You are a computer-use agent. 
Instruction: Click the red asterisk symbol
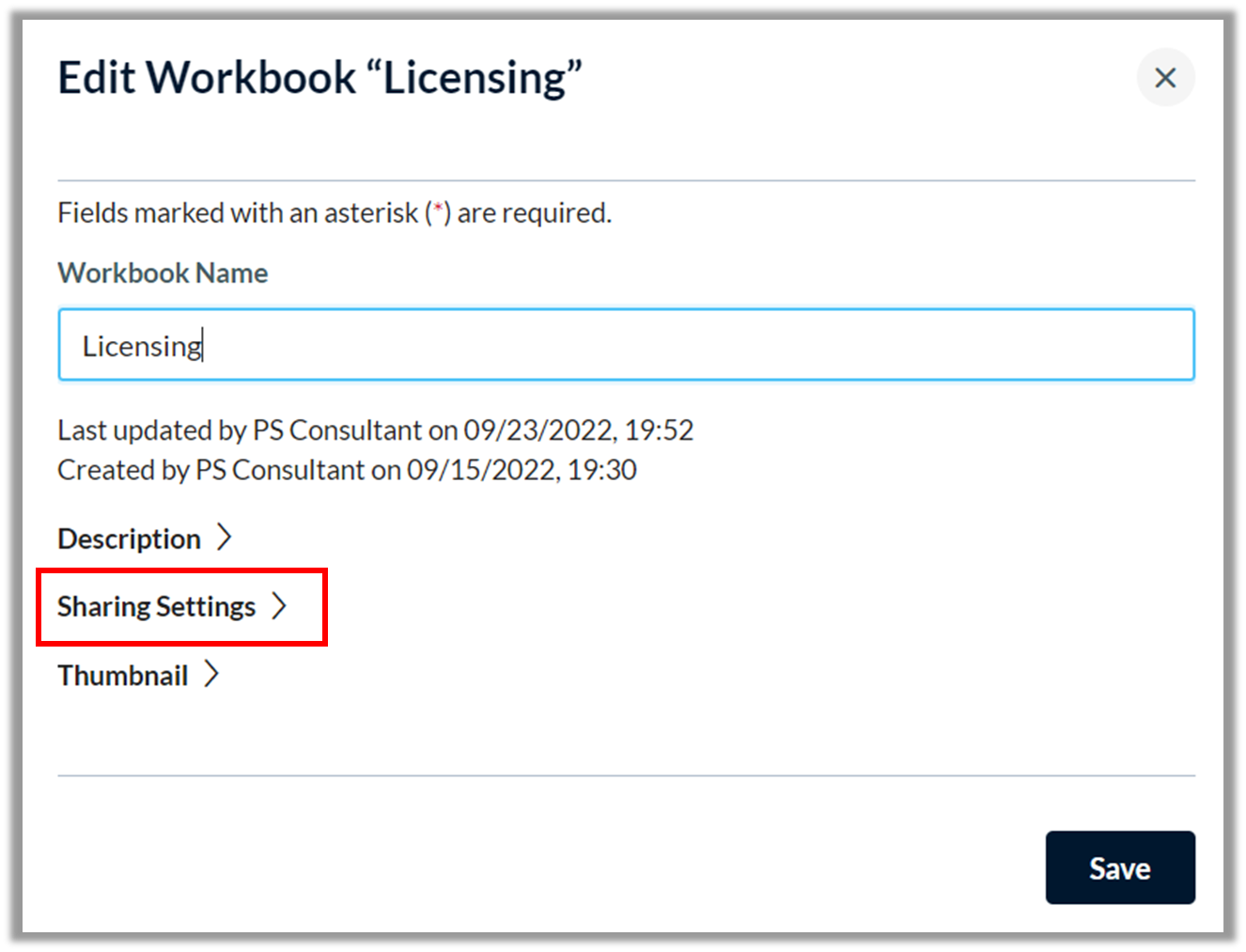click(x=438, y=209)
